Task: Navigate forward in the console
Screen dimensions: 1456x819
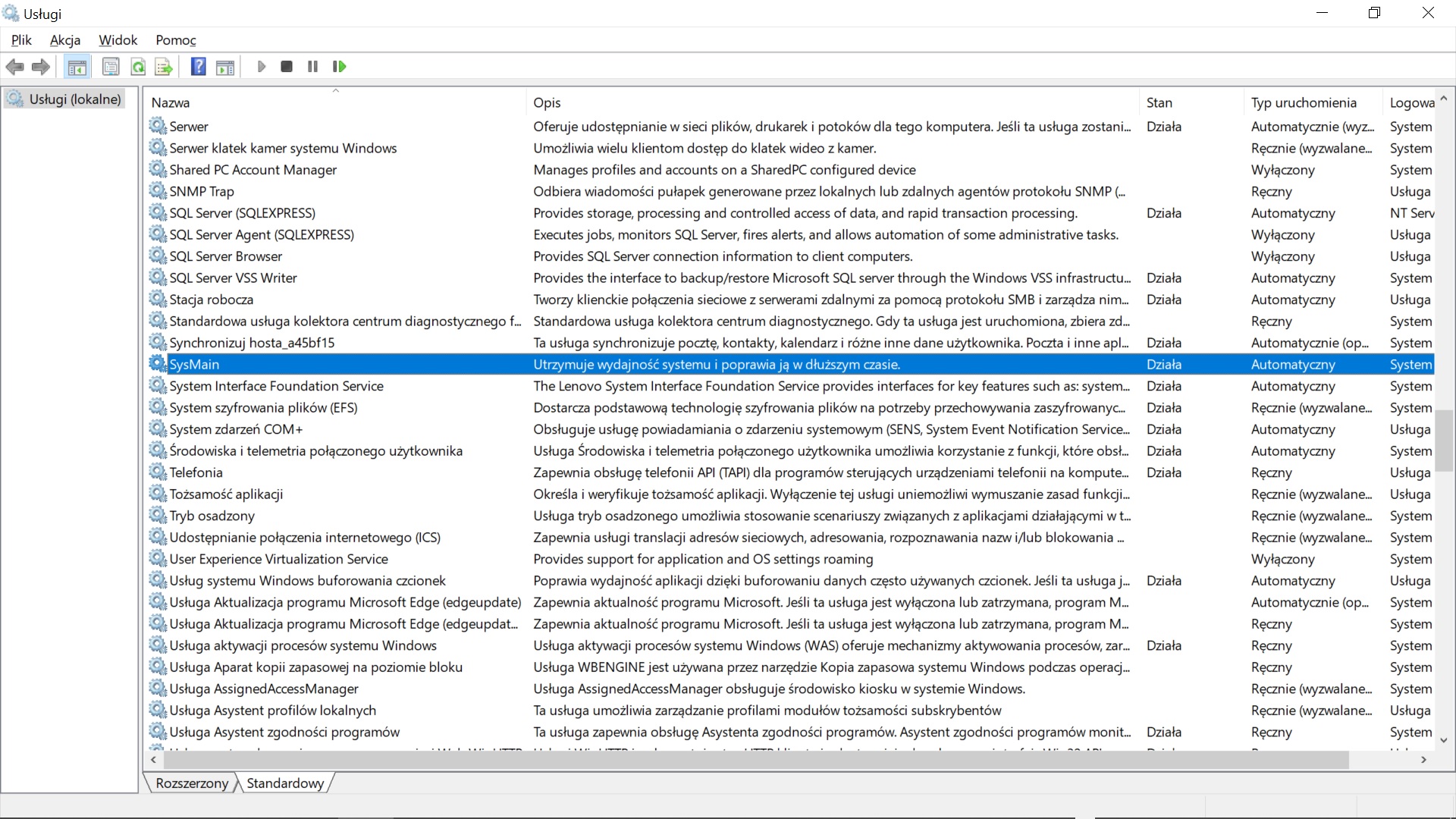Action: pos(40,67)
